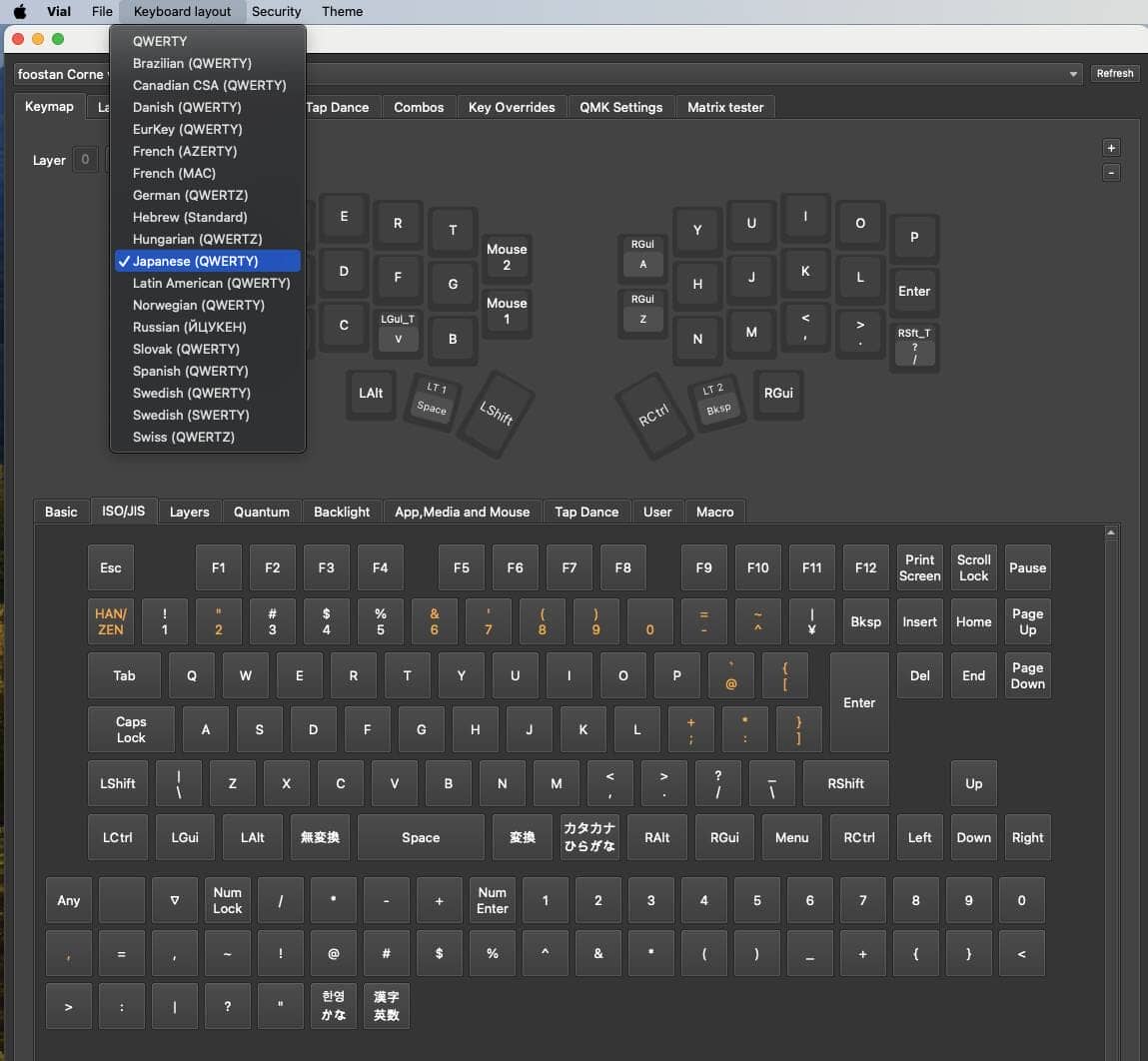Image resolution: width=1148 pixels, height=1061 pixels.
Task: Select the ▽ transparent key
Action: coord(175,900)
